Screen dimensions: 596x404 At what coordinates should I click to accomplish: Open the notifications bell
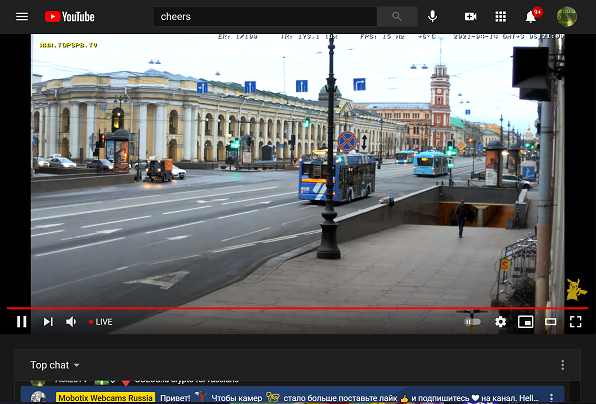(x=531, y=17)
